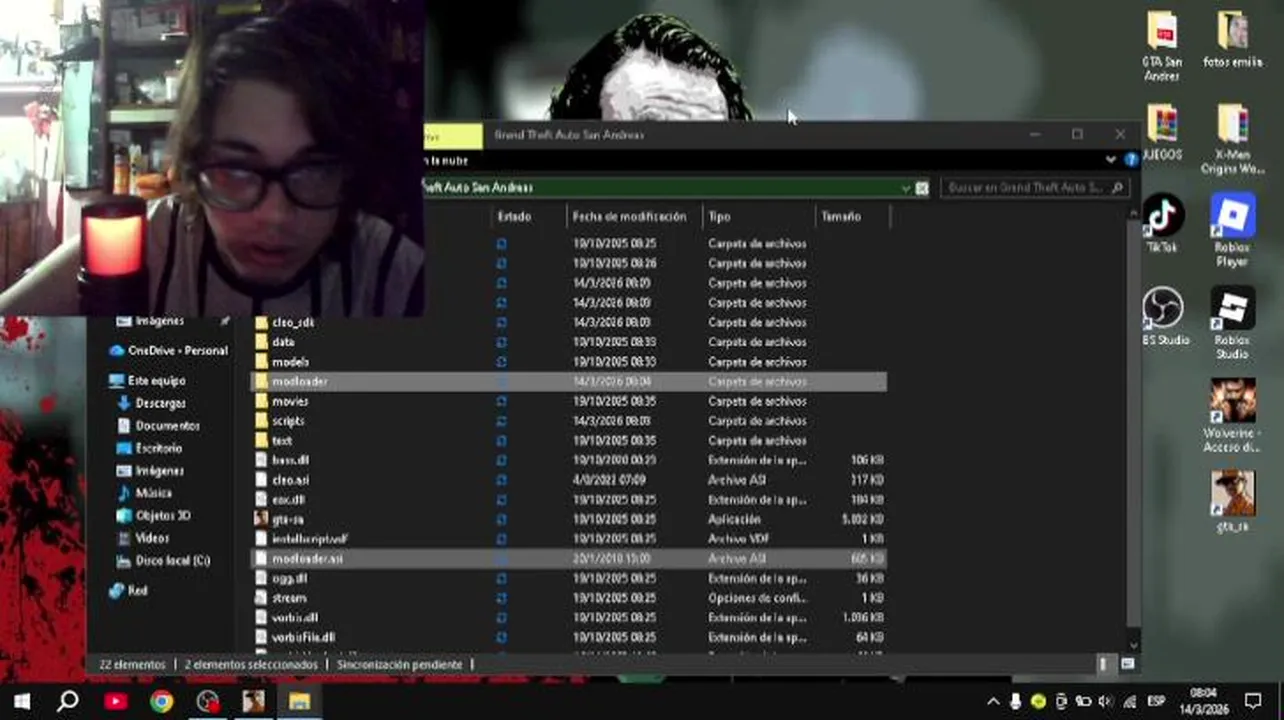Open taskbar search magnifier

[x=68, y=701]
